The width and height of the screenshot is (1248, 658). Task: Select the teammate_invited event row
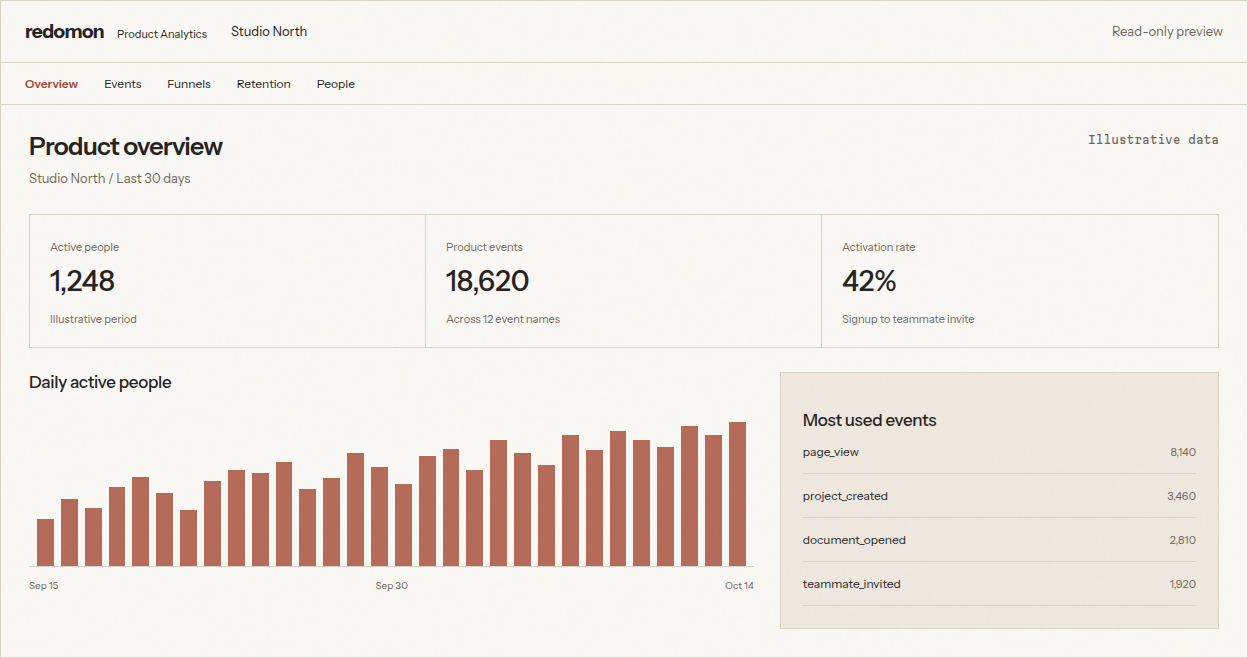[999, 585]
